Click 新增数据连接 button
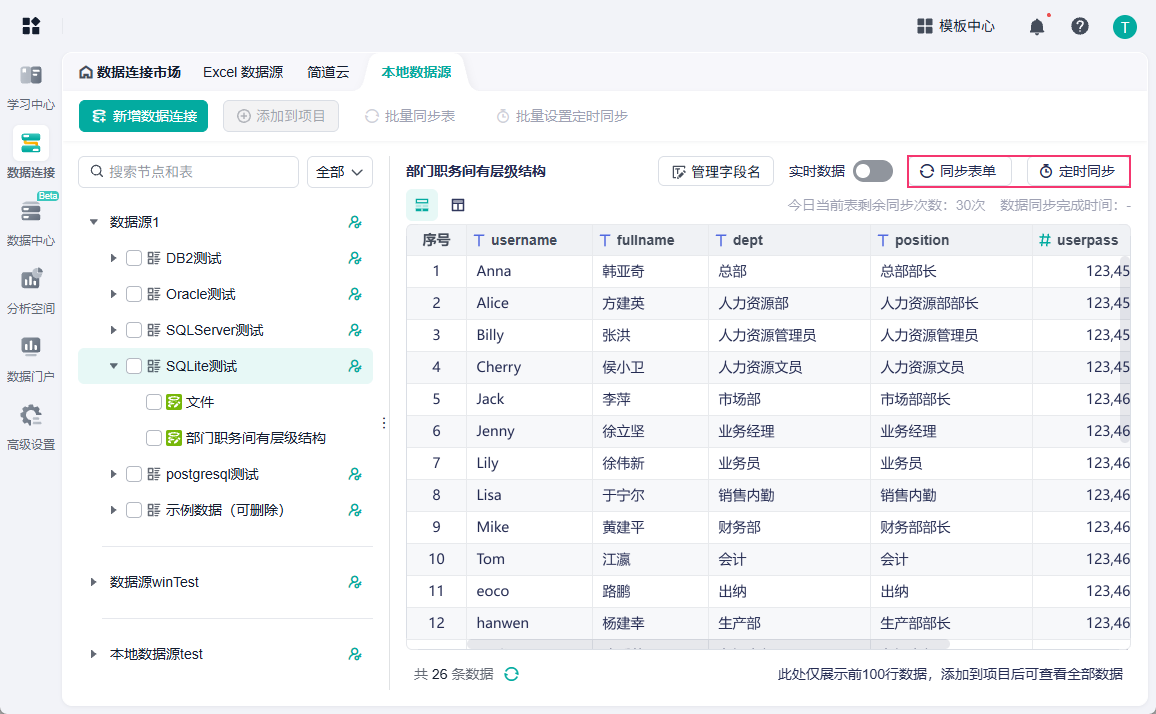The image size is (1156, 714). [x=144, y=117]
